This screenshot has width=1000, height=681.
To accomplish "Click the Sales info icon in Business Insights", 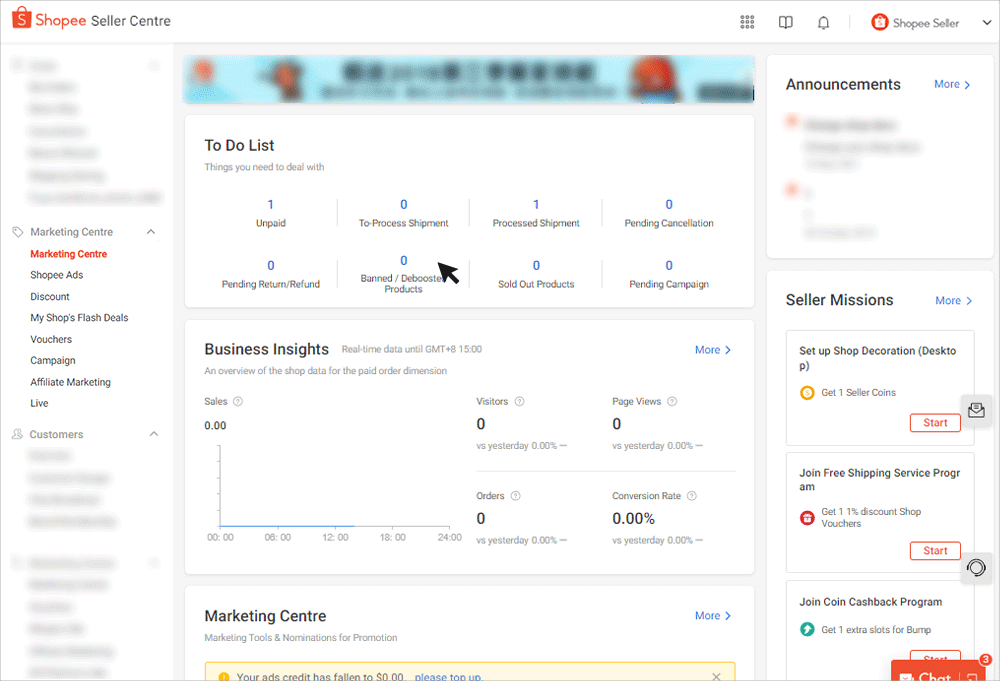I will pos(237,401).
